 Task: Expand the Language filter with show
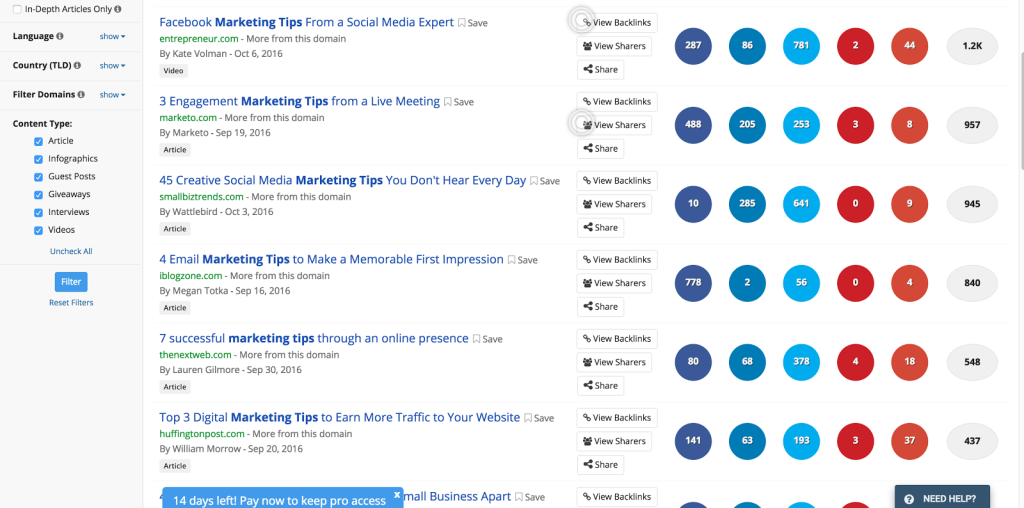[x=112, y=37]
